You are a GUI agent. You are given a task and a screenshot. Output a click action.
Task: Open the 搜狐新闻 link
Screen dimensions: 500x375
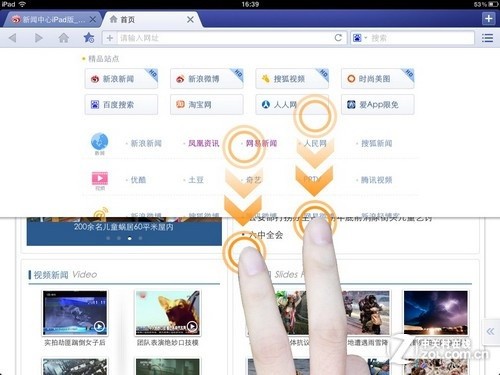coord(377,144)
